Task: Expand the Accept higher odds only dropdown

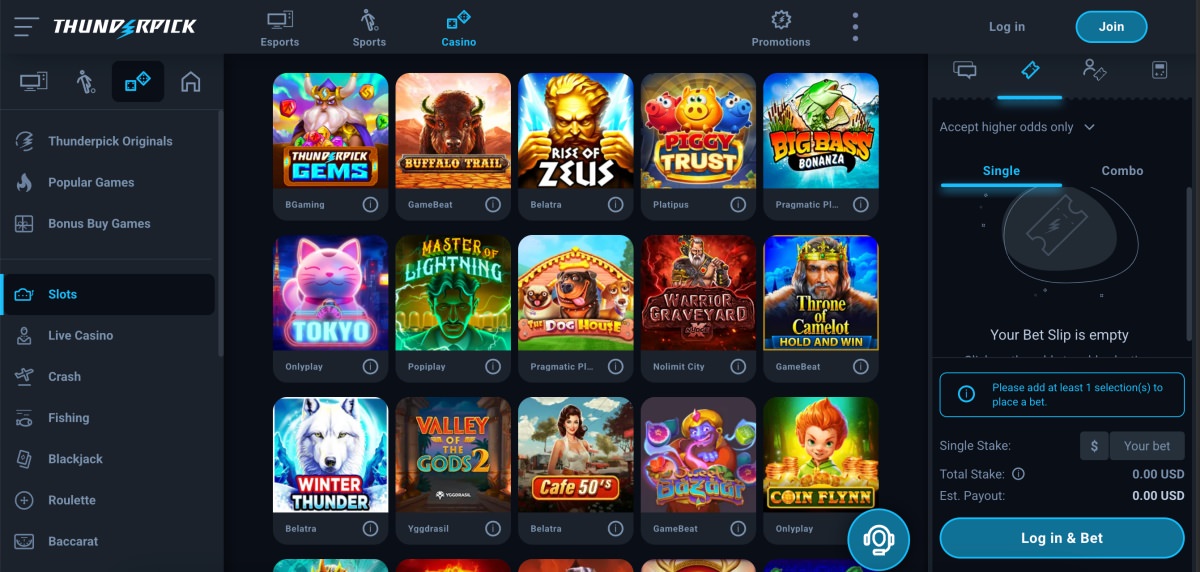Action: tap(1017, 127)
